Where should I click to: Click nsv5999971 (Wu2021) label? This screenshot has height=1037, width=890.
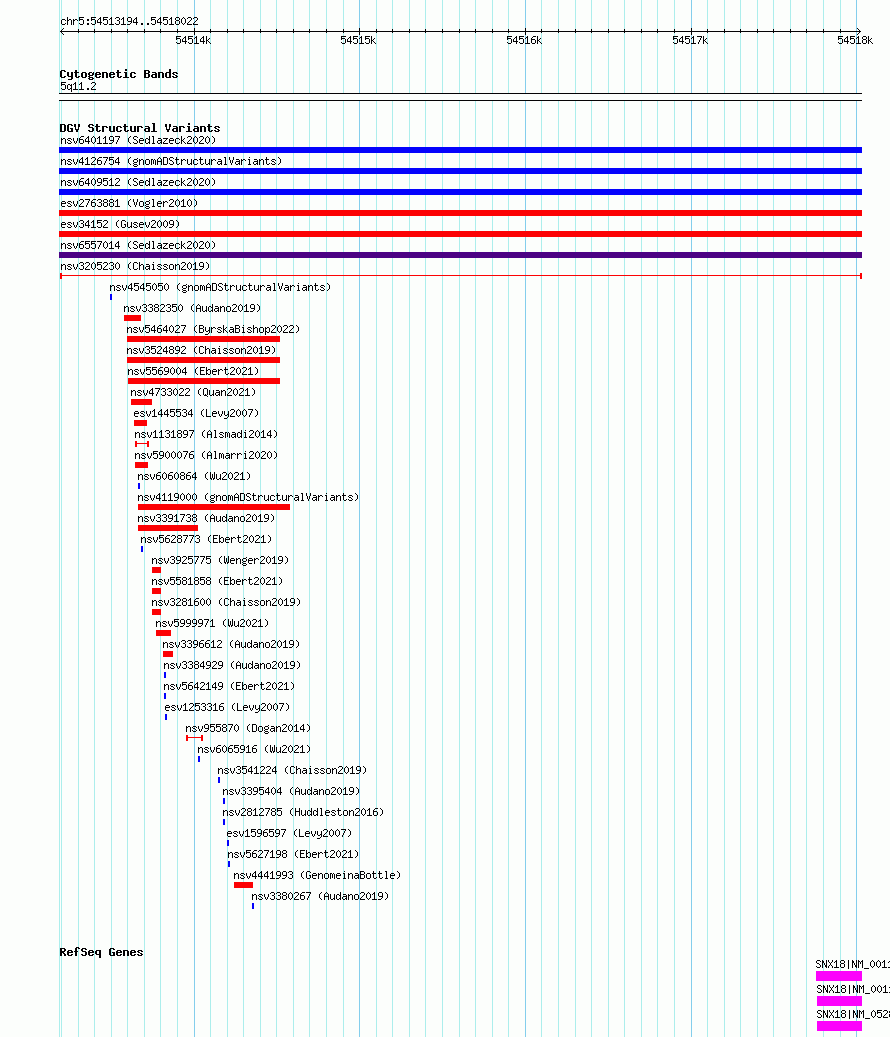(x=212, y=624)
